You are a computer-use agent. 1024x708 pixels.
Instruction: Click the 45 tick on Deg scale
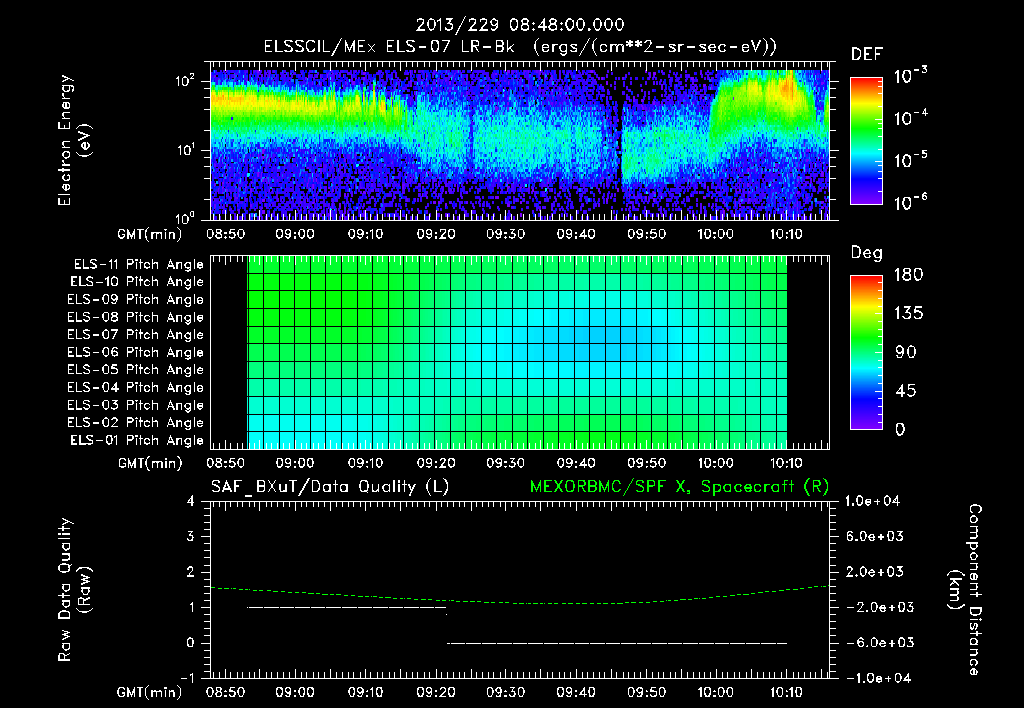pyautogui.click(x=906, y=391)
